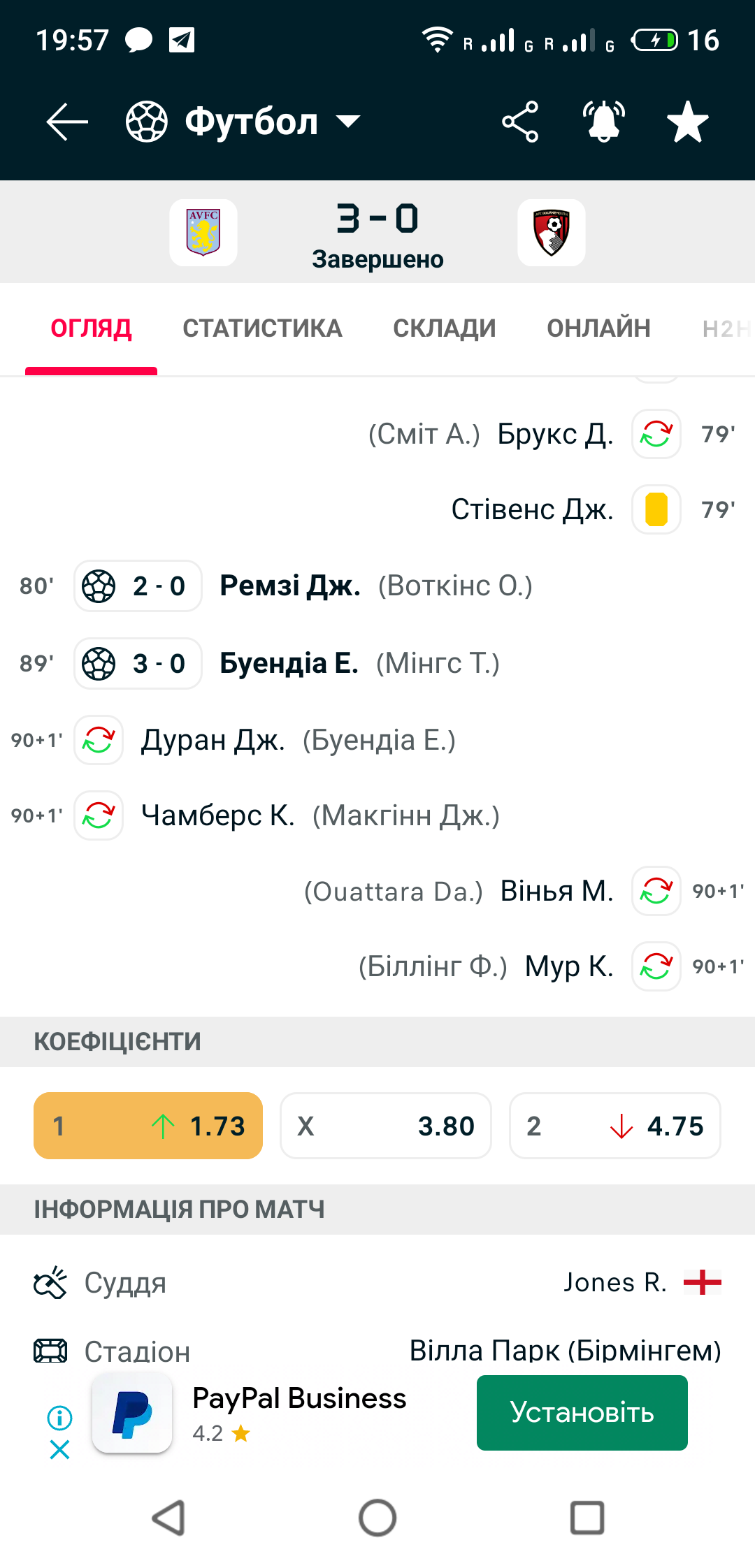Viewport: 755px width, 1568px height.
Task: Select odds 1 at 1.73
Action: click(x=148, y=1126)
